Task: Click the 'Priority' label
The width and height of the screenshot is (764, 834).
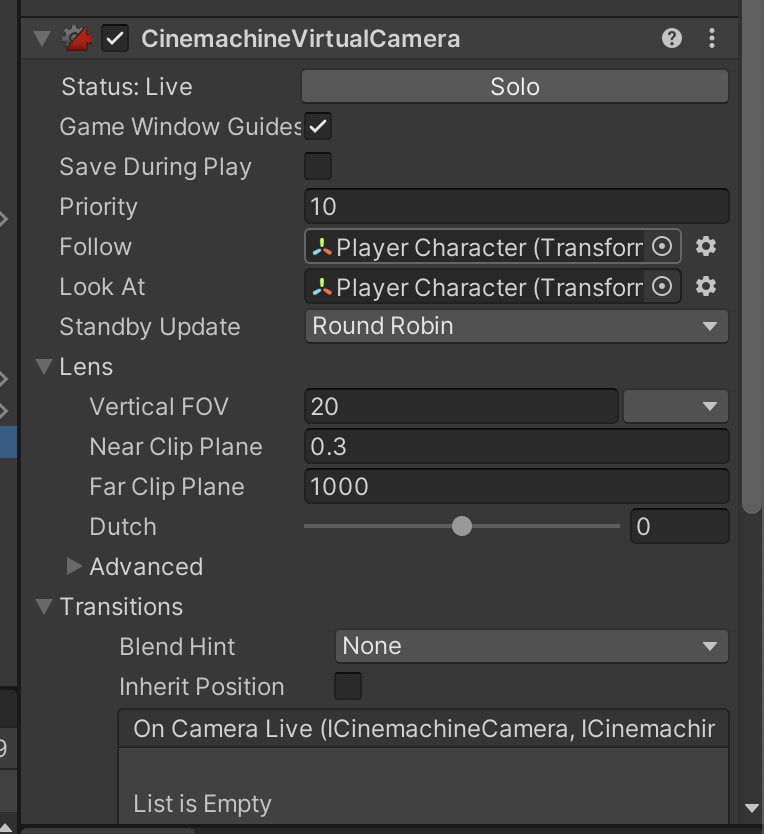Action: (x=98, y=207)
